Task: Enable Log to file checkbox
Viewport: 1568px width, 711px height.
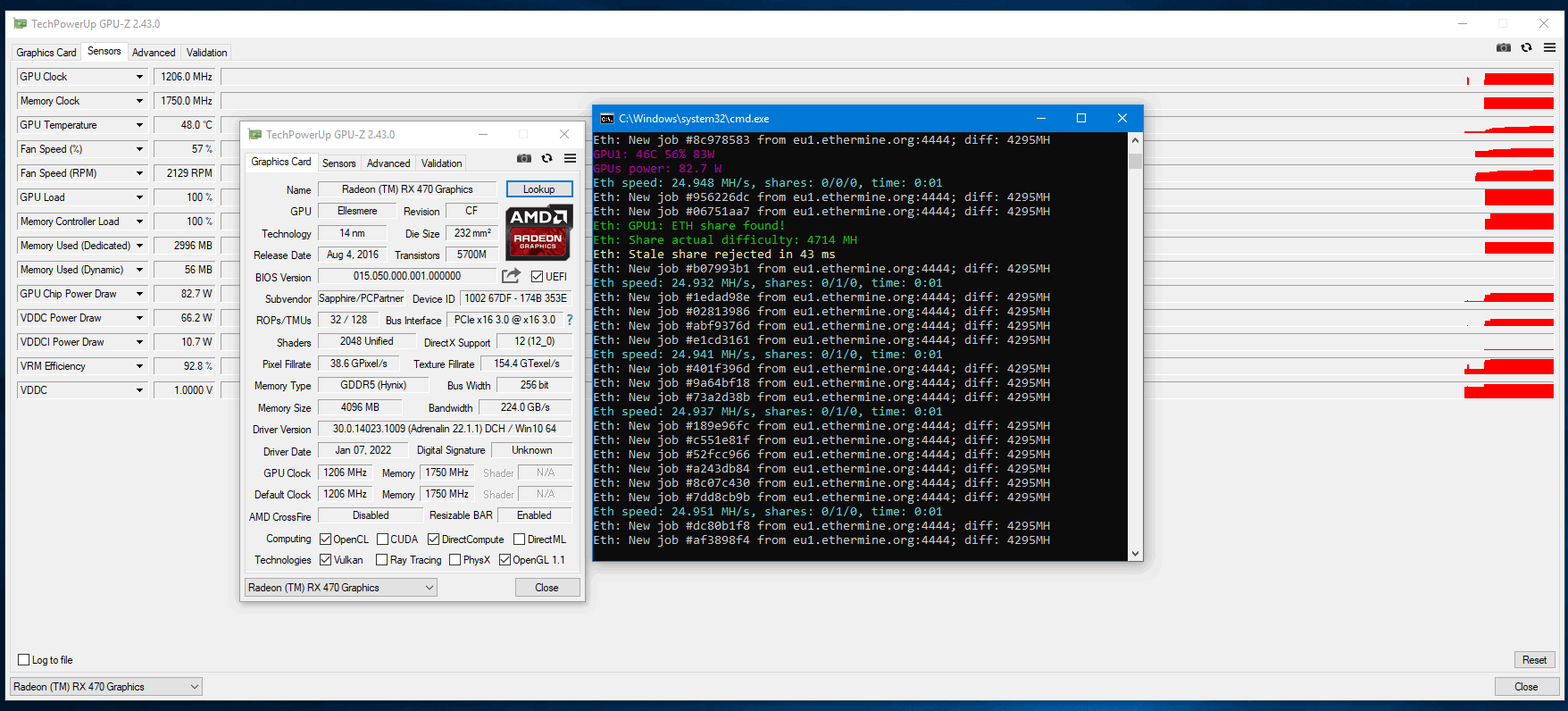Action: pyautogui.click(x=24, y=660)
